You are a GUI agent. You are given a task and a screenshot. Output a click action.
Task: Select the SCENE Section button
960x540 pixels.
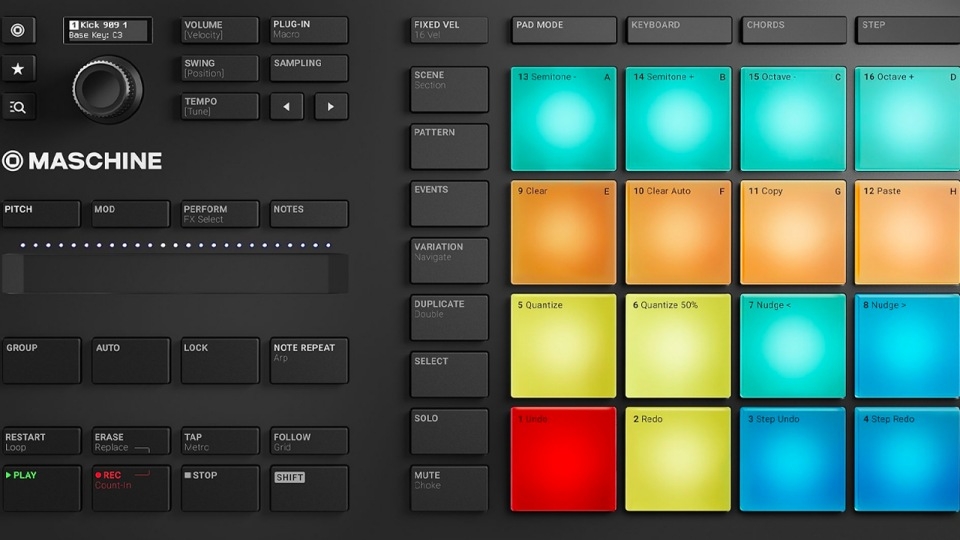449,89
